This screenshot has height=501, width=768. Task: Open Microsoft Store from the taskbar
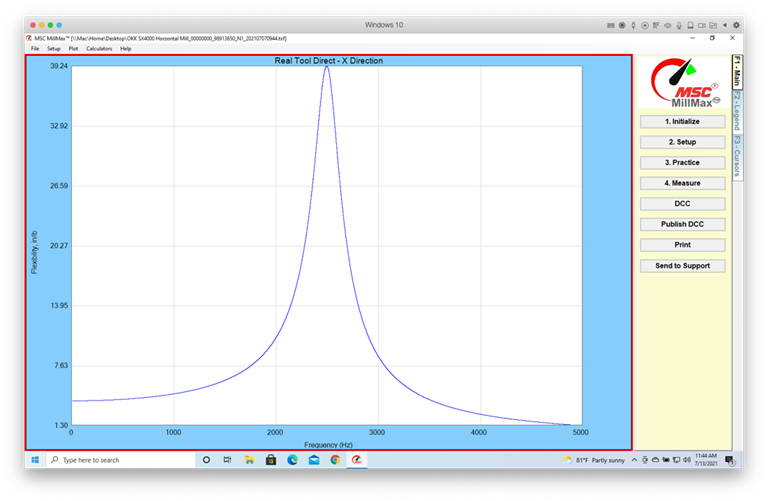pyautogui.click(x=271, y=460)
